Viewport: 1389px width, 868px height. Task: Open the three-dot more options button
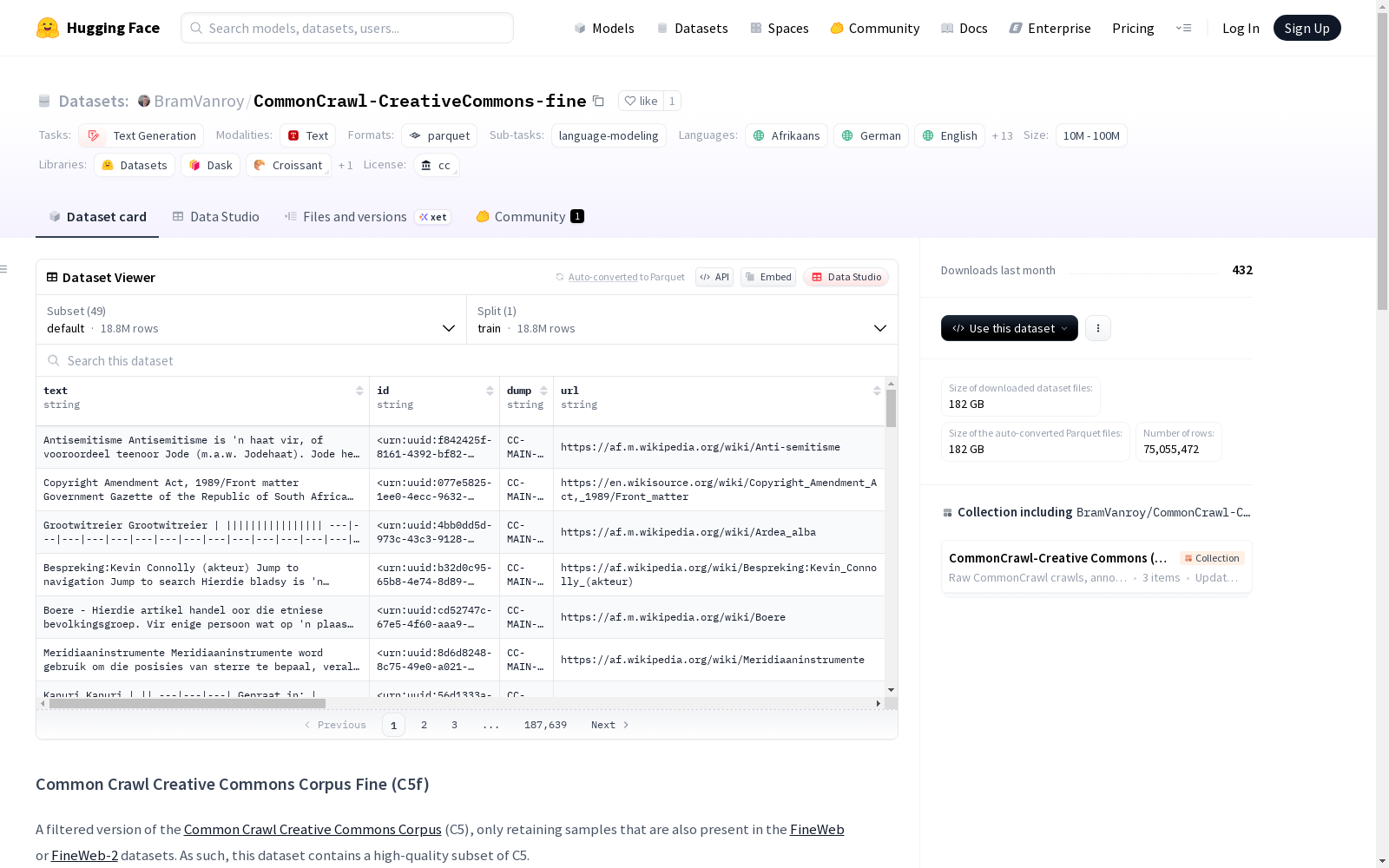[x=1098, y=328]
